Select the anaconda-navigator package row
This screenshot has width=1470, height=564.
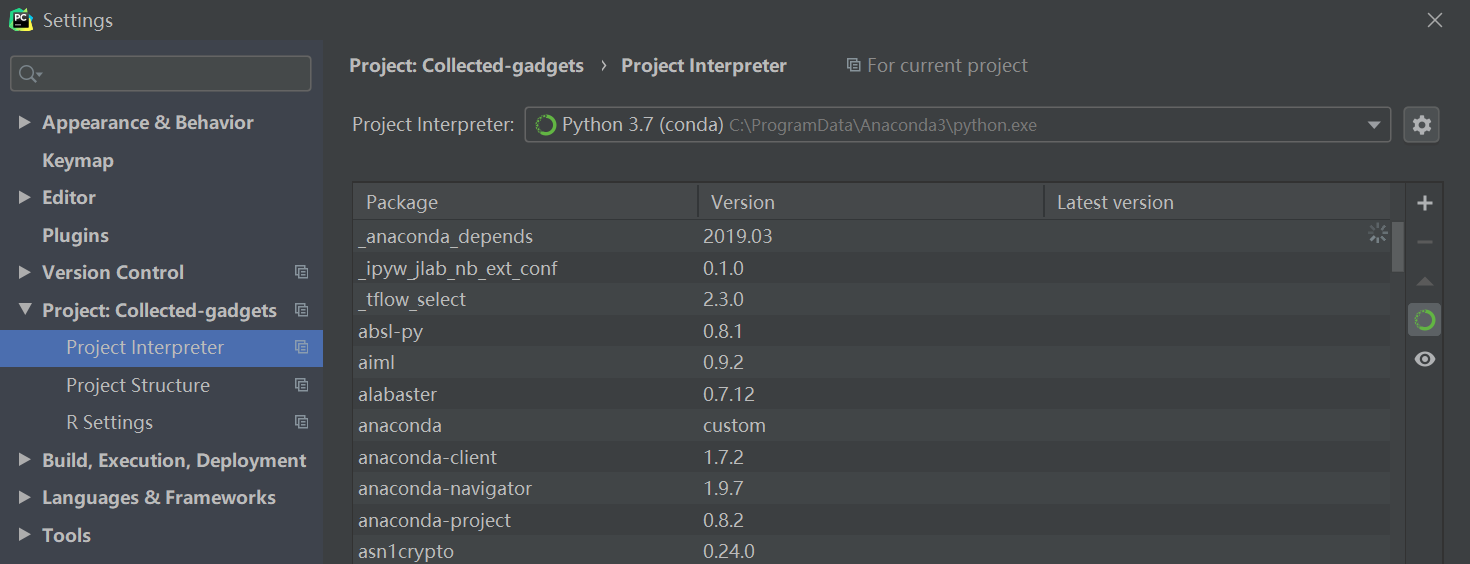pos(445,489)
